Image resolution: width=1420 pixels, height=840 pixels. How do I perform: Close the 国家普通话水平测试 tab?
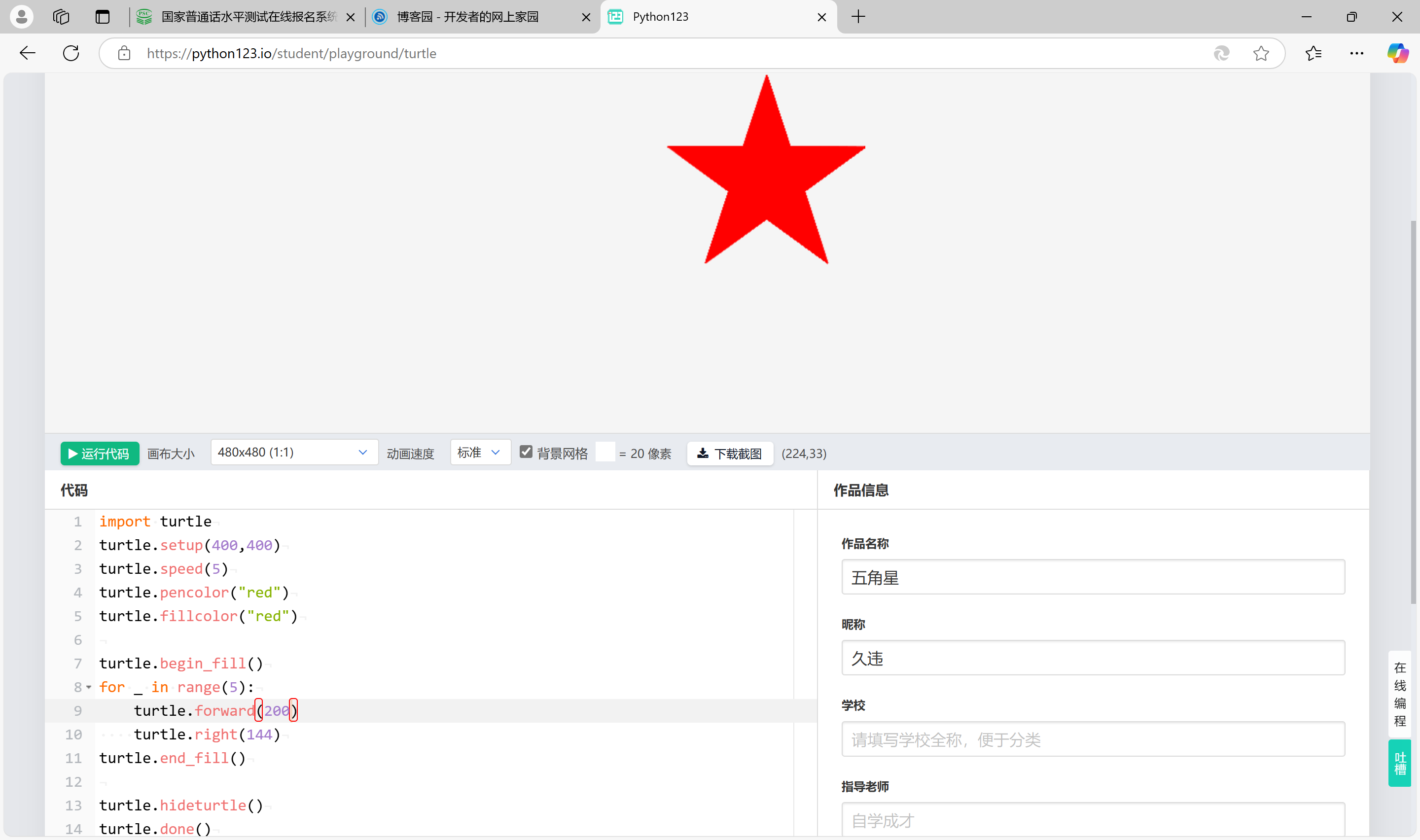pyautogui.click(x=351, y=17)
